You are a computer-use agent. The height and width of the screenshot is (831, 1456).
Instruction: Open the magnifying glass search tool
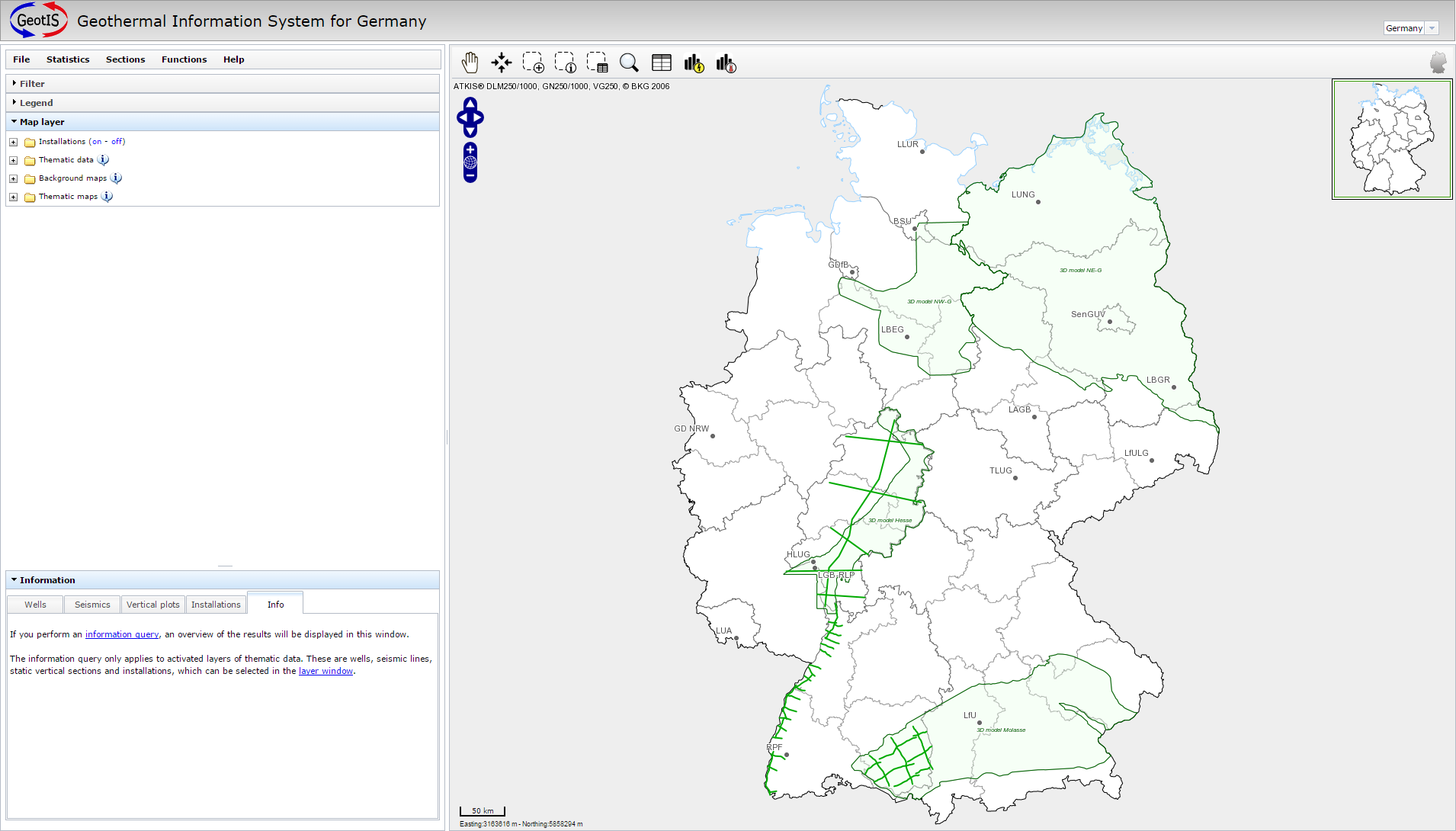point(629,63)
